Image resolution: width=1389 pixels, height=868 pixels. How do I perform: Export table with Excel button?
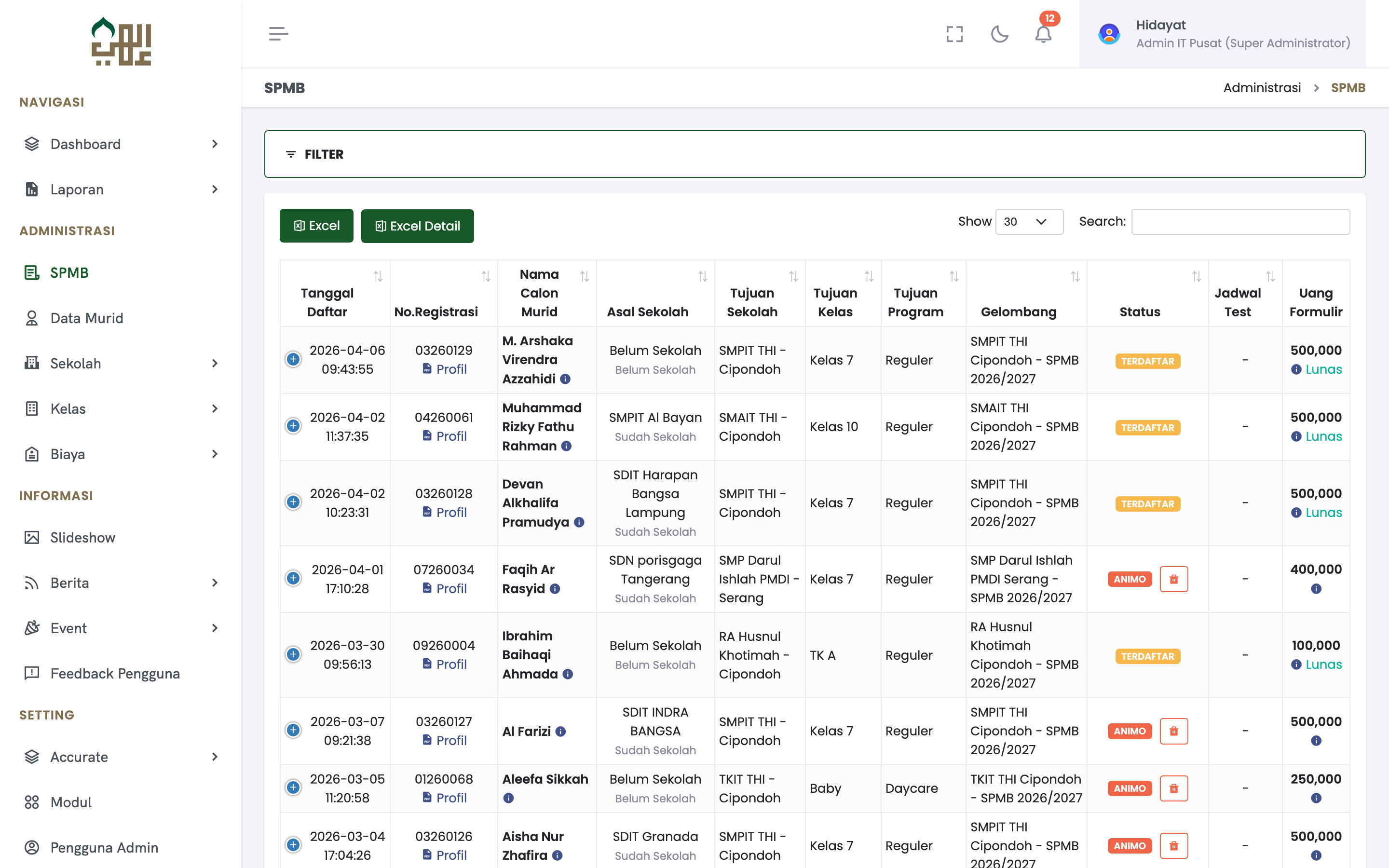click(316, 226)
